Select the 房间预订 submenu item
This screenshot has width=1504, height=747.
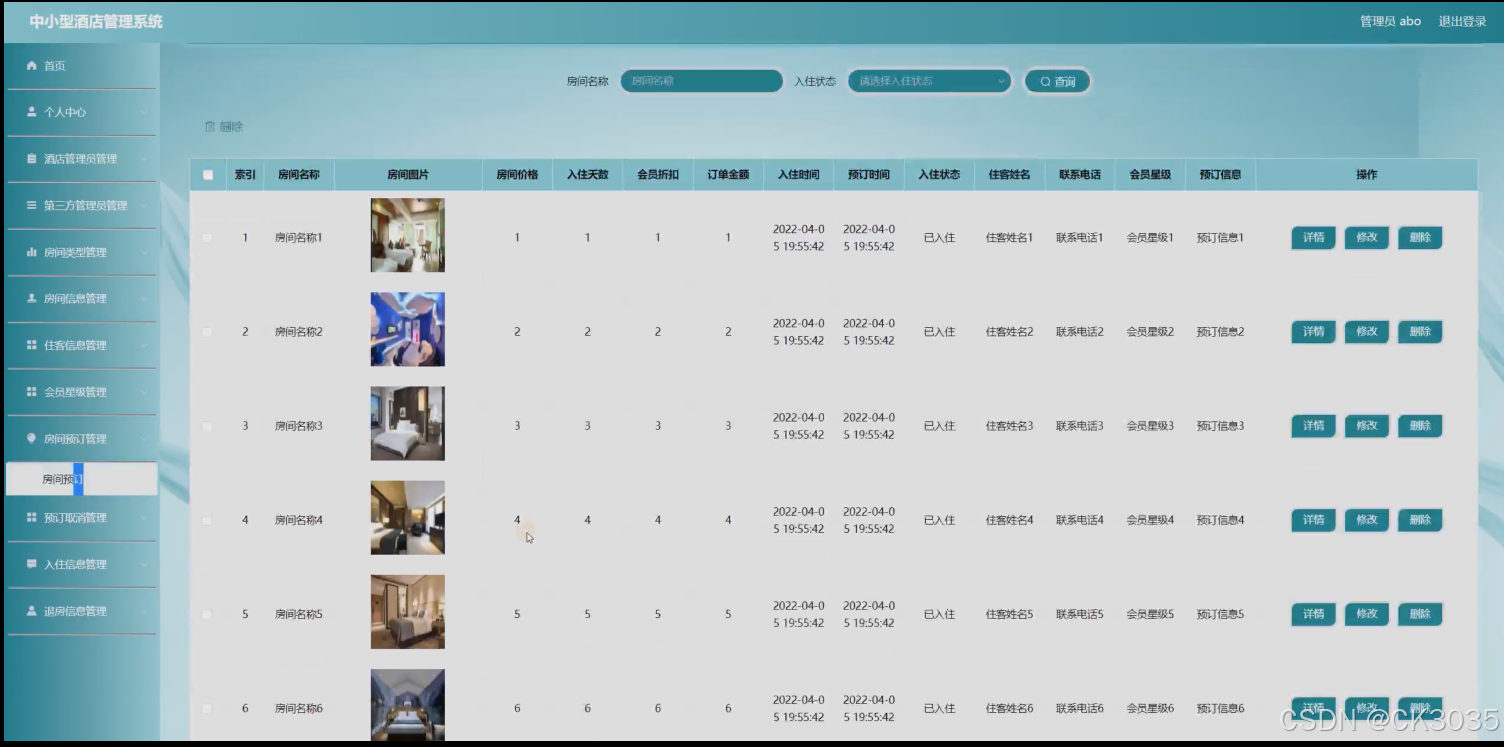(81, 479)
